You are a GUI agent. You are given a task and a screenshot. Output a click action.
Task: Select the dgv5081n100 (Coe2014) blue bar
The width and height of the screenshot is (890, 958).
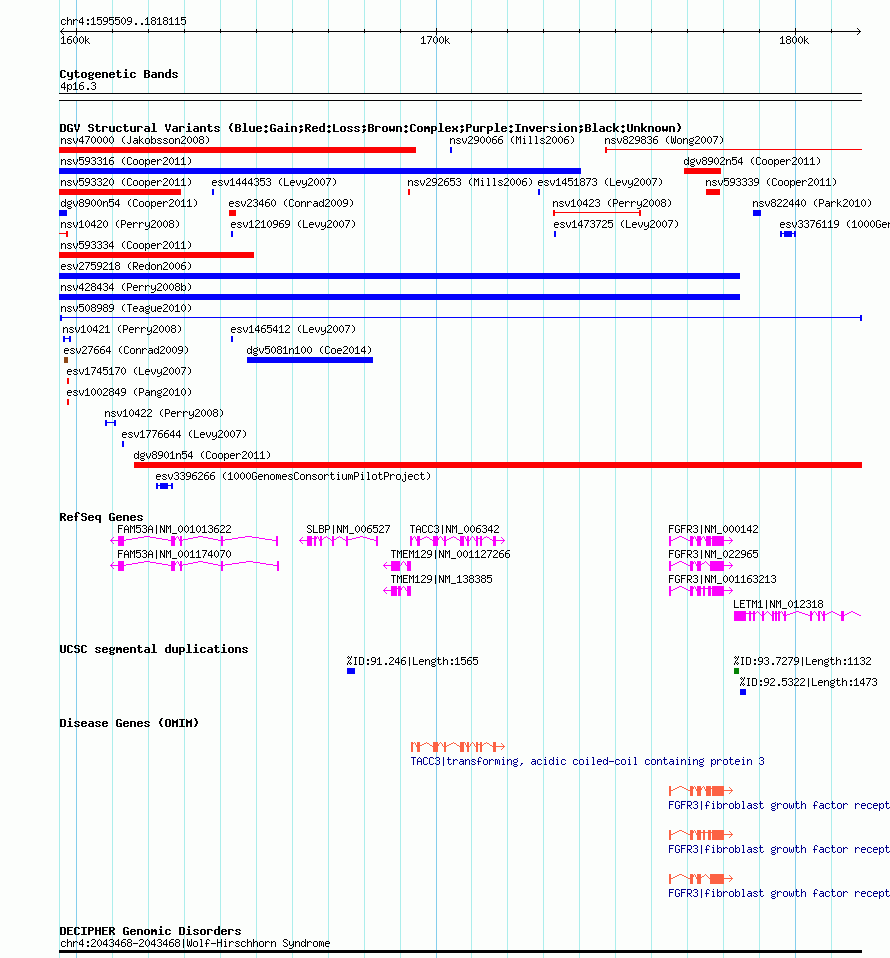coord(310,360)
